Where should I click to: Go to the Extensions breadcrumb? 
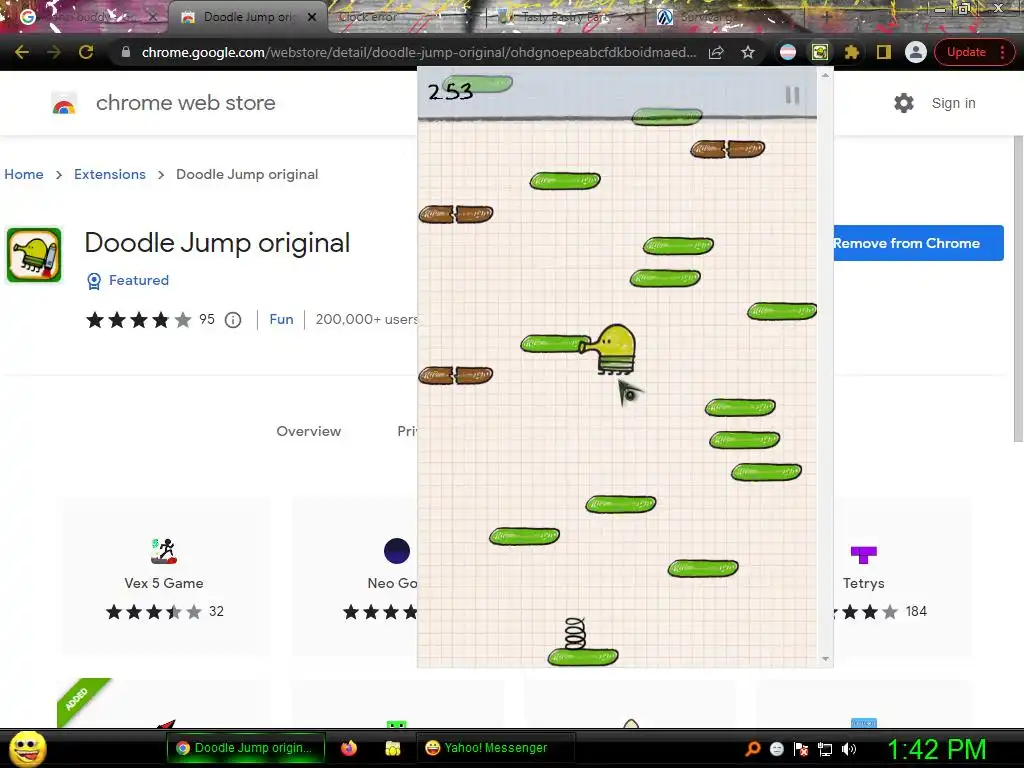(110, 174)
